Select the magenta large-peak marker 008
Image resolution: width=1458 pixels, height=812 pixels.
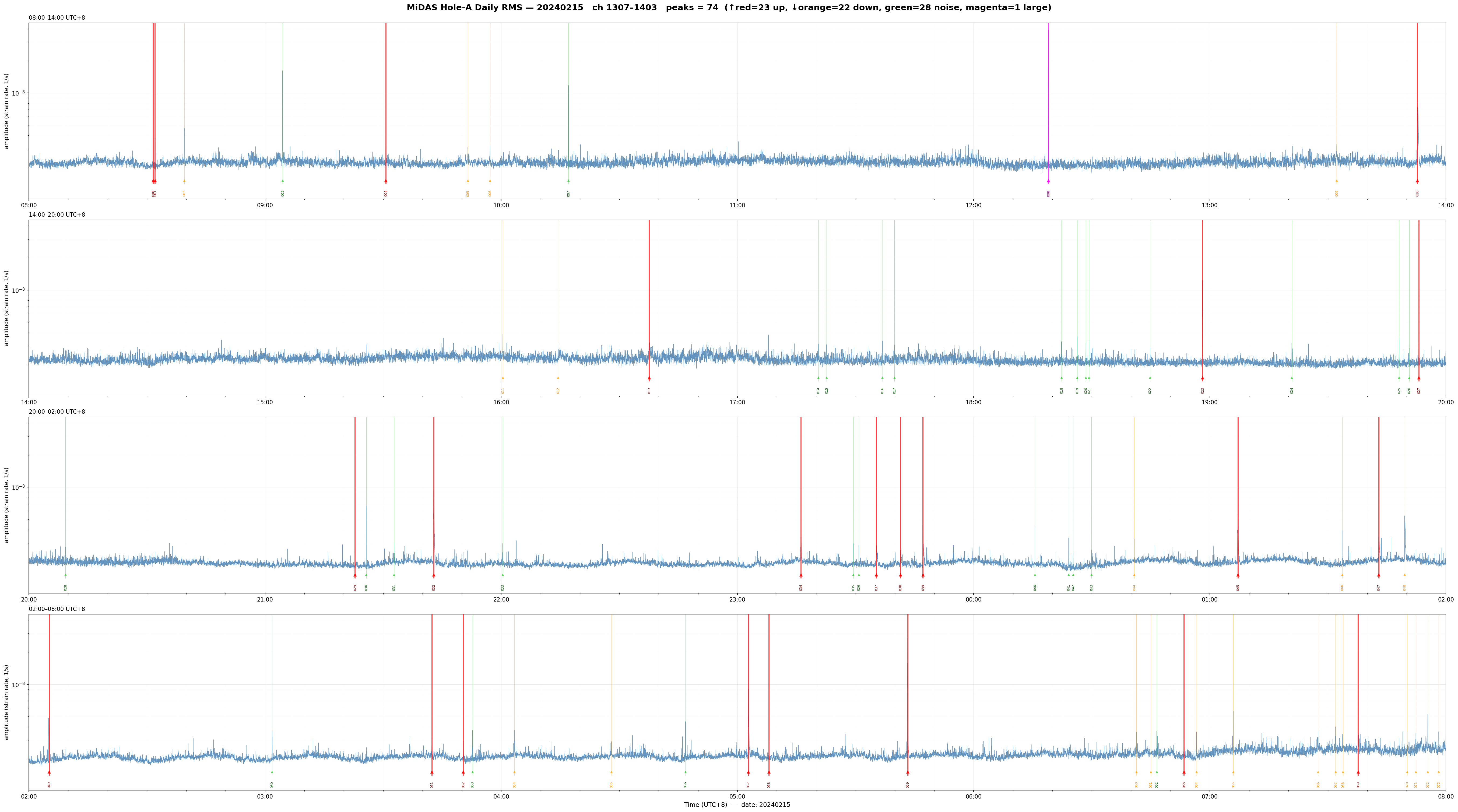1048,181
